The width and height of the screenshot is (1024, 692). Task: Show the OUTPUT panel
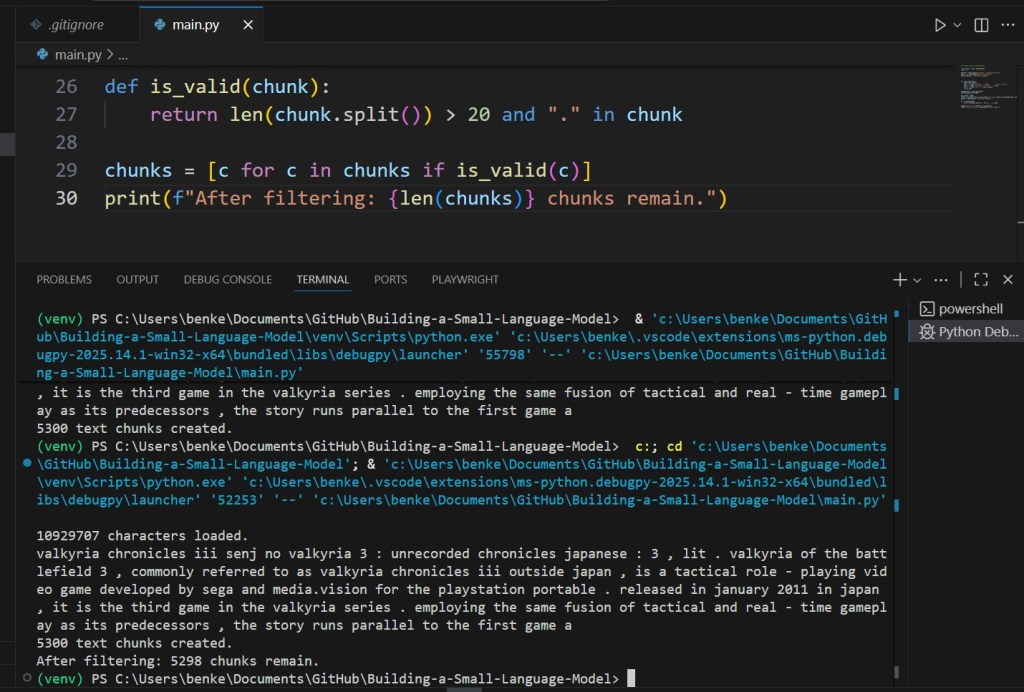click(x=137, y=280)
